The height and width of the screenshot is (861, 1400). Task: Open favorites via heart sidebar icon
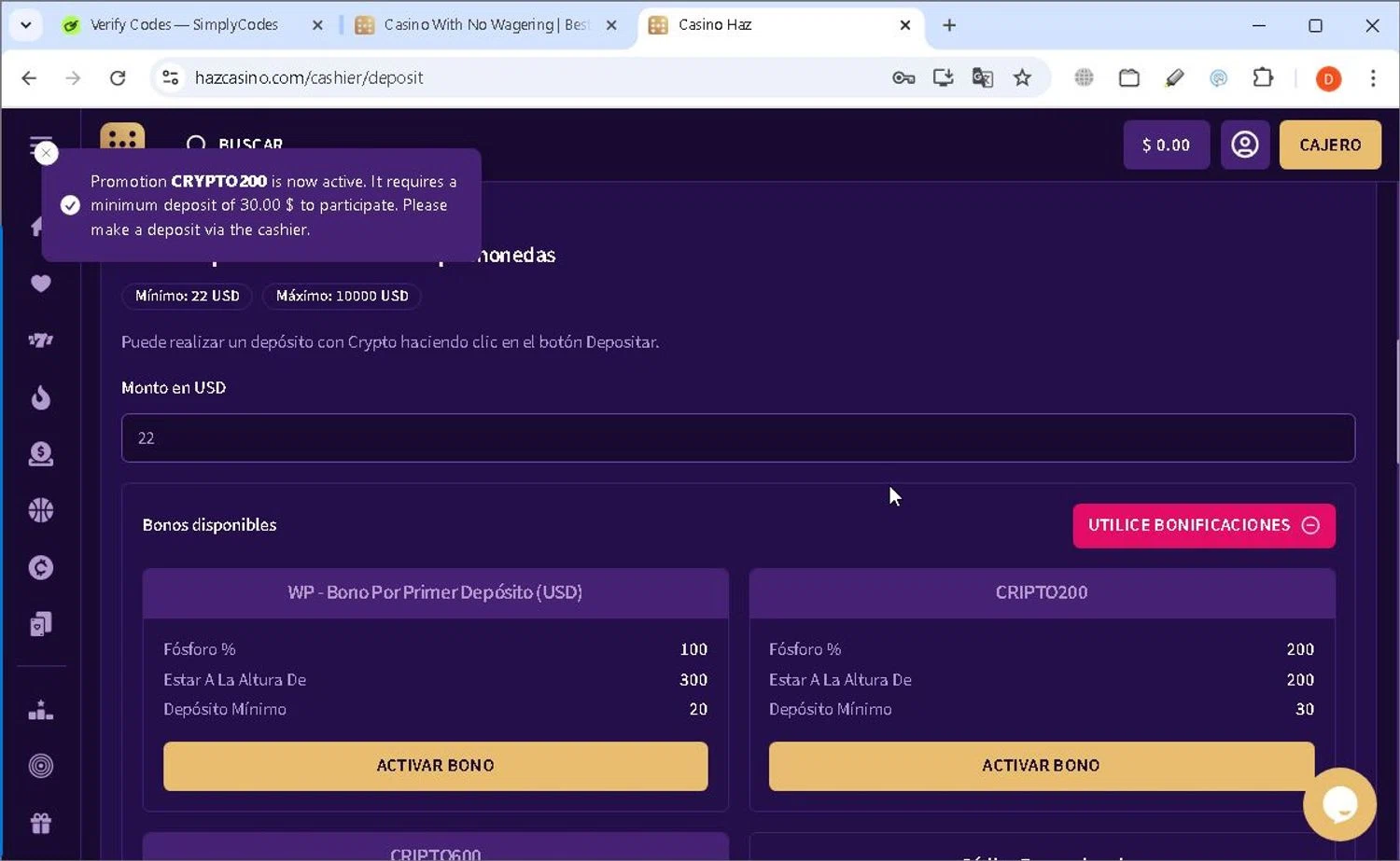(x=40, y=284)
